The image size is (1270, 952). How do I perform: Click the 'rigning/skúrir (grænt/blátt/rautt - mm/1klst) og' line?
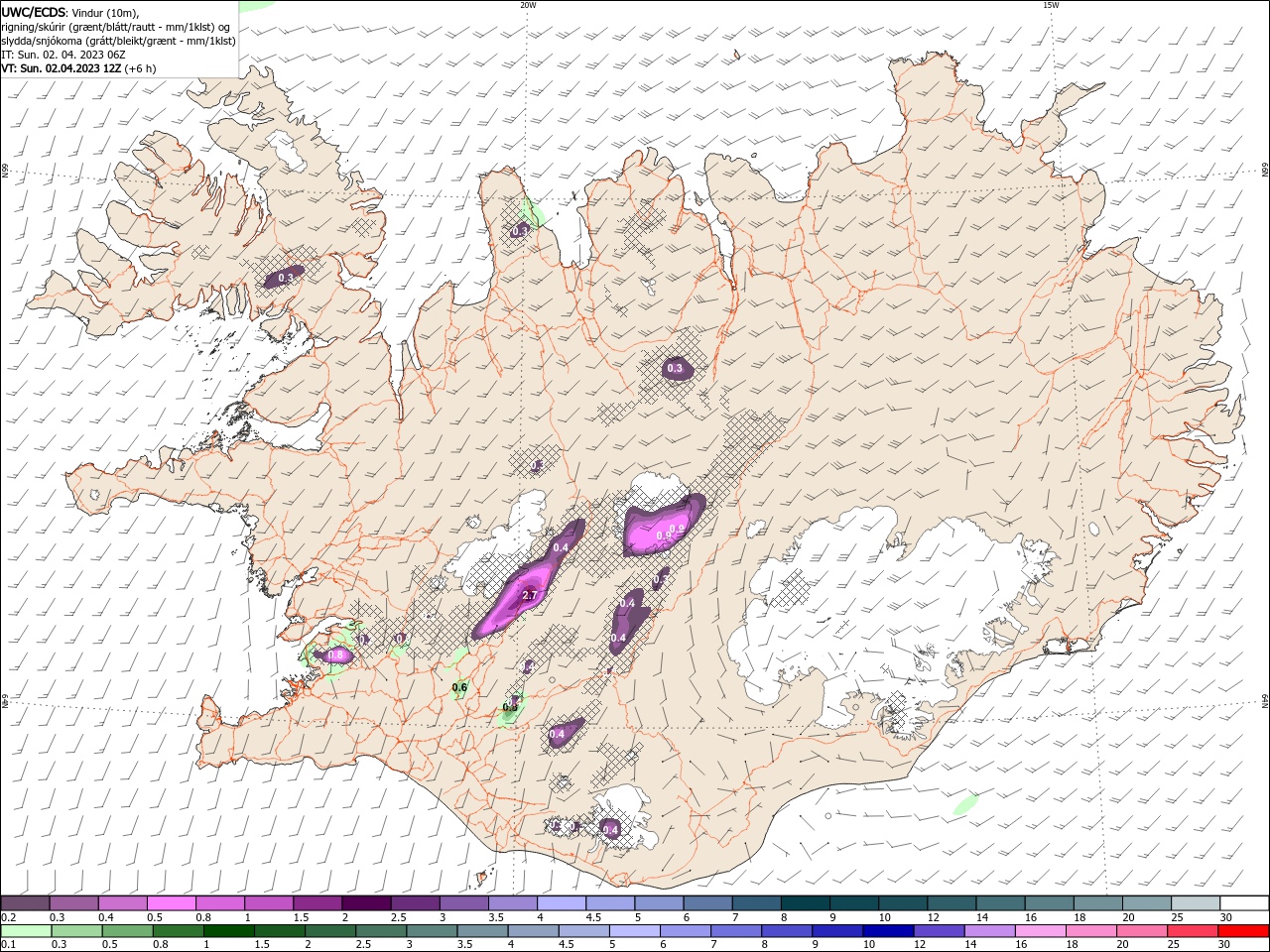(117, 27)
